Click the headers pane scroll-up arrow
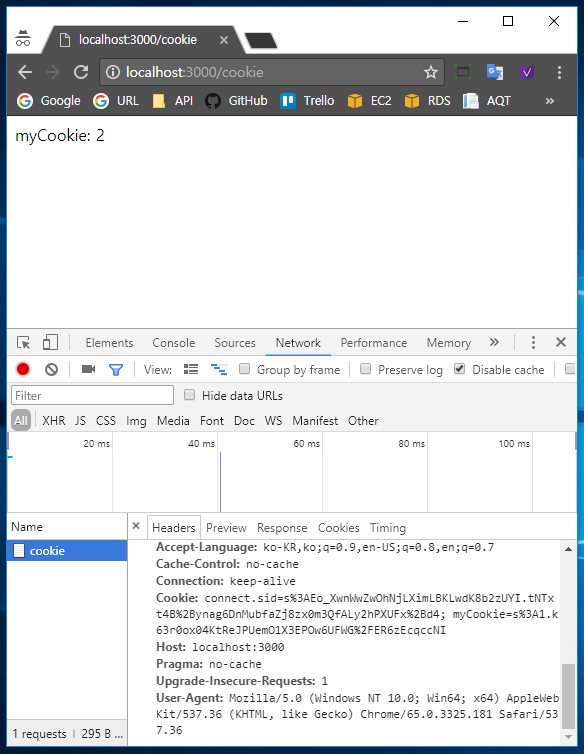The width and height of the screenshot is (584, 754). coord(569,549)
